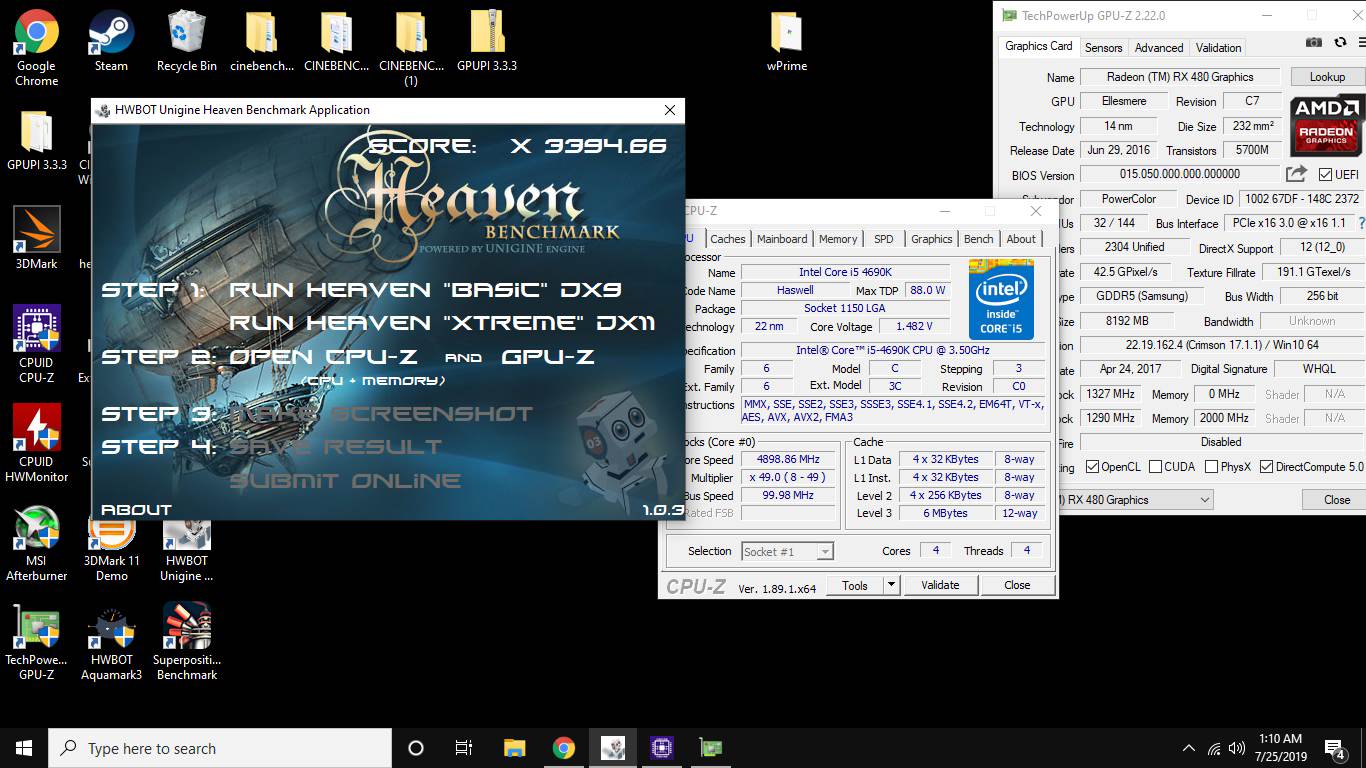Viewport: 1366px width, 768px height.
Task: Select the HWBOT Aquamark3 desktop shortcut
Action: tap(112, 642)
